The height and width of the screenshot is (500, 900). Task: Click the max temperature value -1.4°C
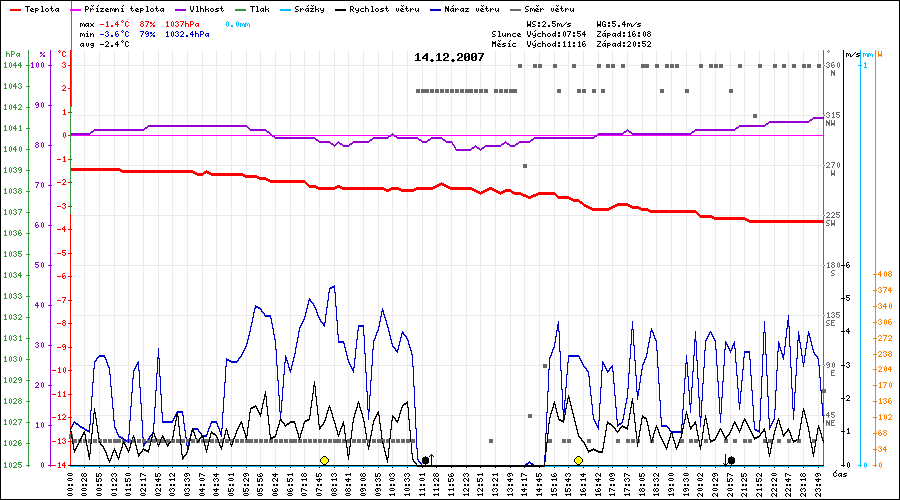[x=114, y=25]
